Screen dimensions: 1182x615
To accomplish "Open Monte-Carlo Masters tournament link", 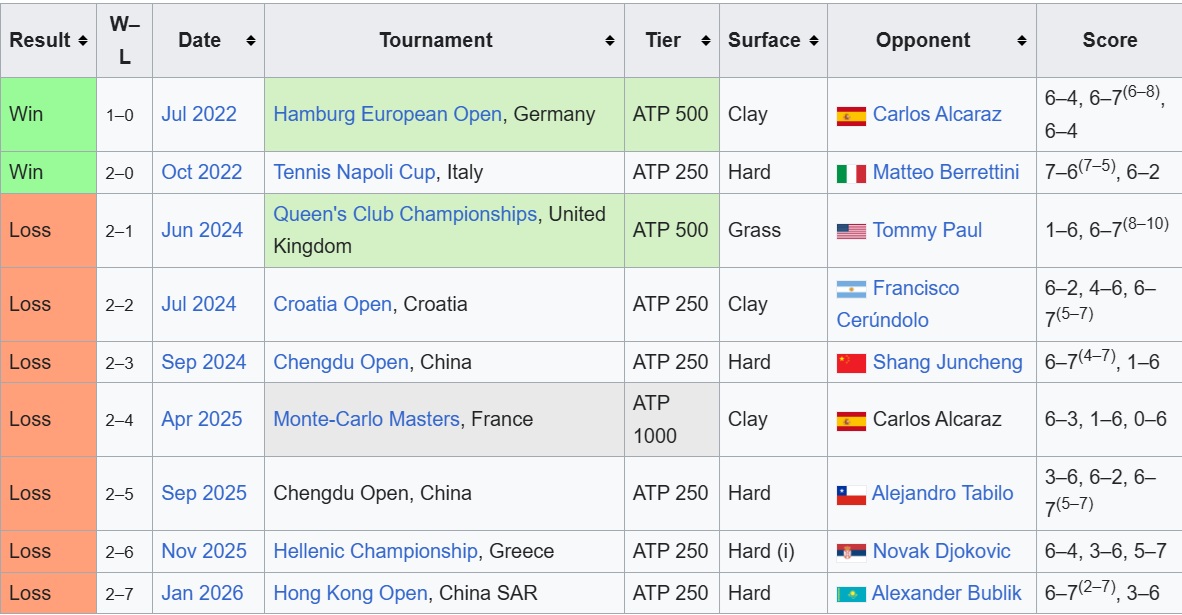I will click(366, 419).
